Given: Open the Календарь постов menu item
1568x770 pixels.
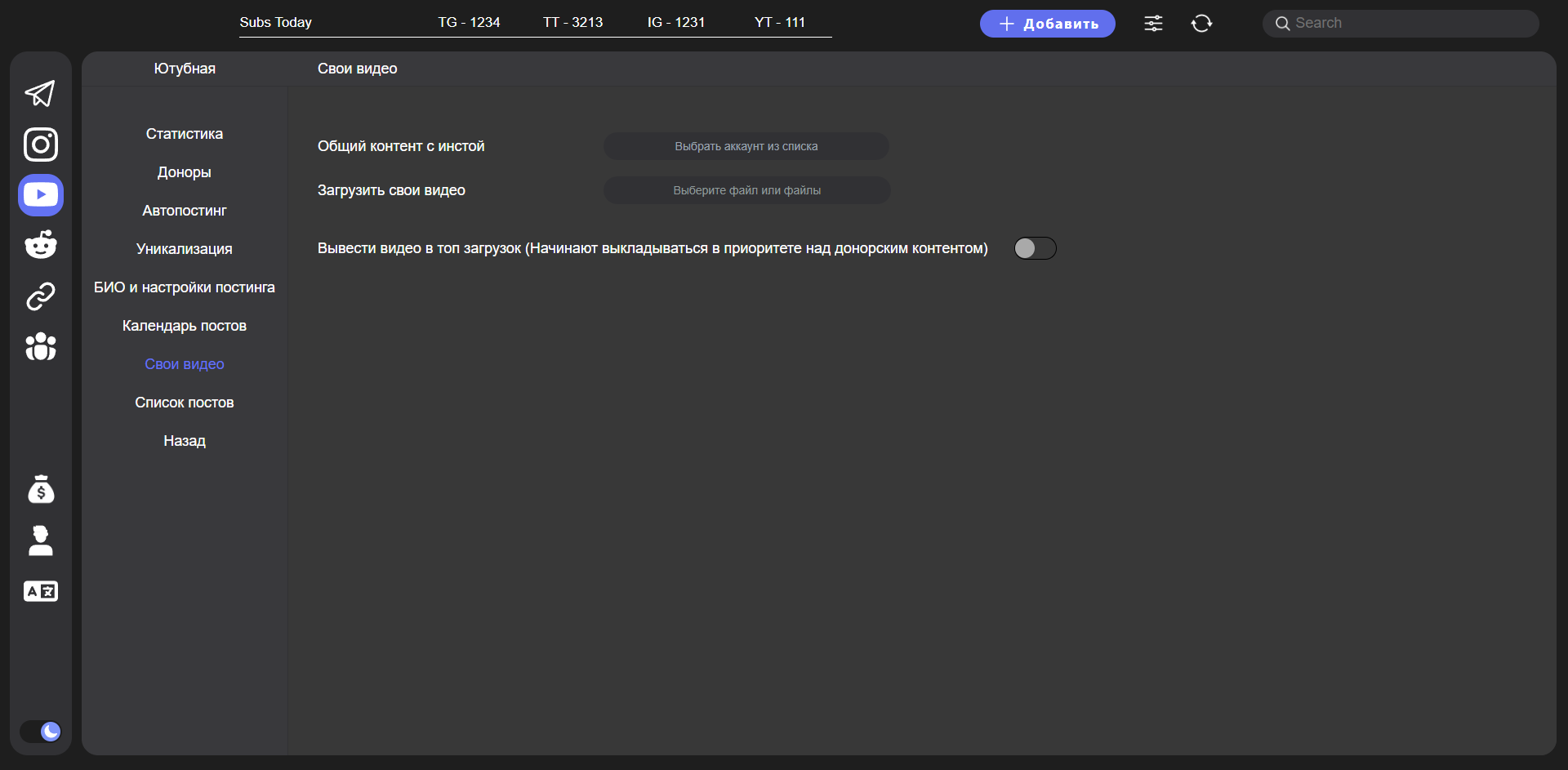Looking at the screenshot, I should pos(185,326).
